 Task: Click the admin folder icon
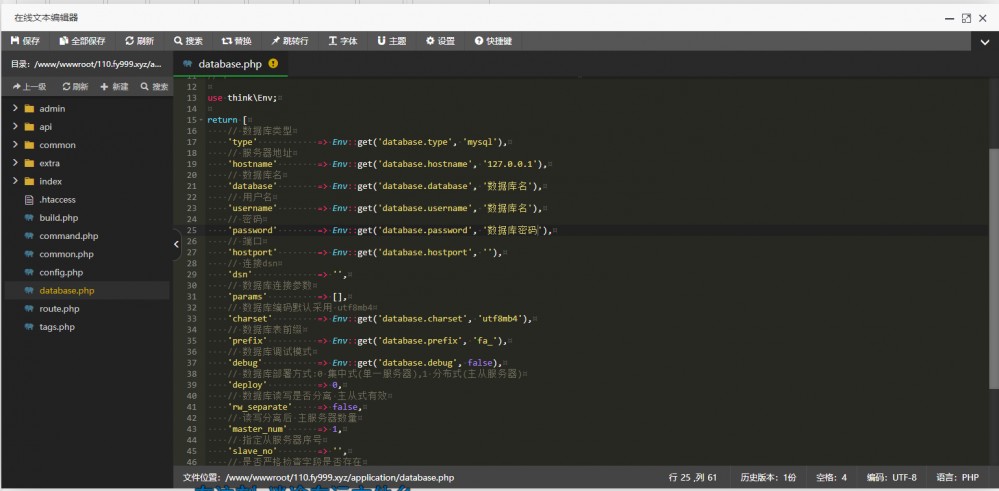coord(29,108)
